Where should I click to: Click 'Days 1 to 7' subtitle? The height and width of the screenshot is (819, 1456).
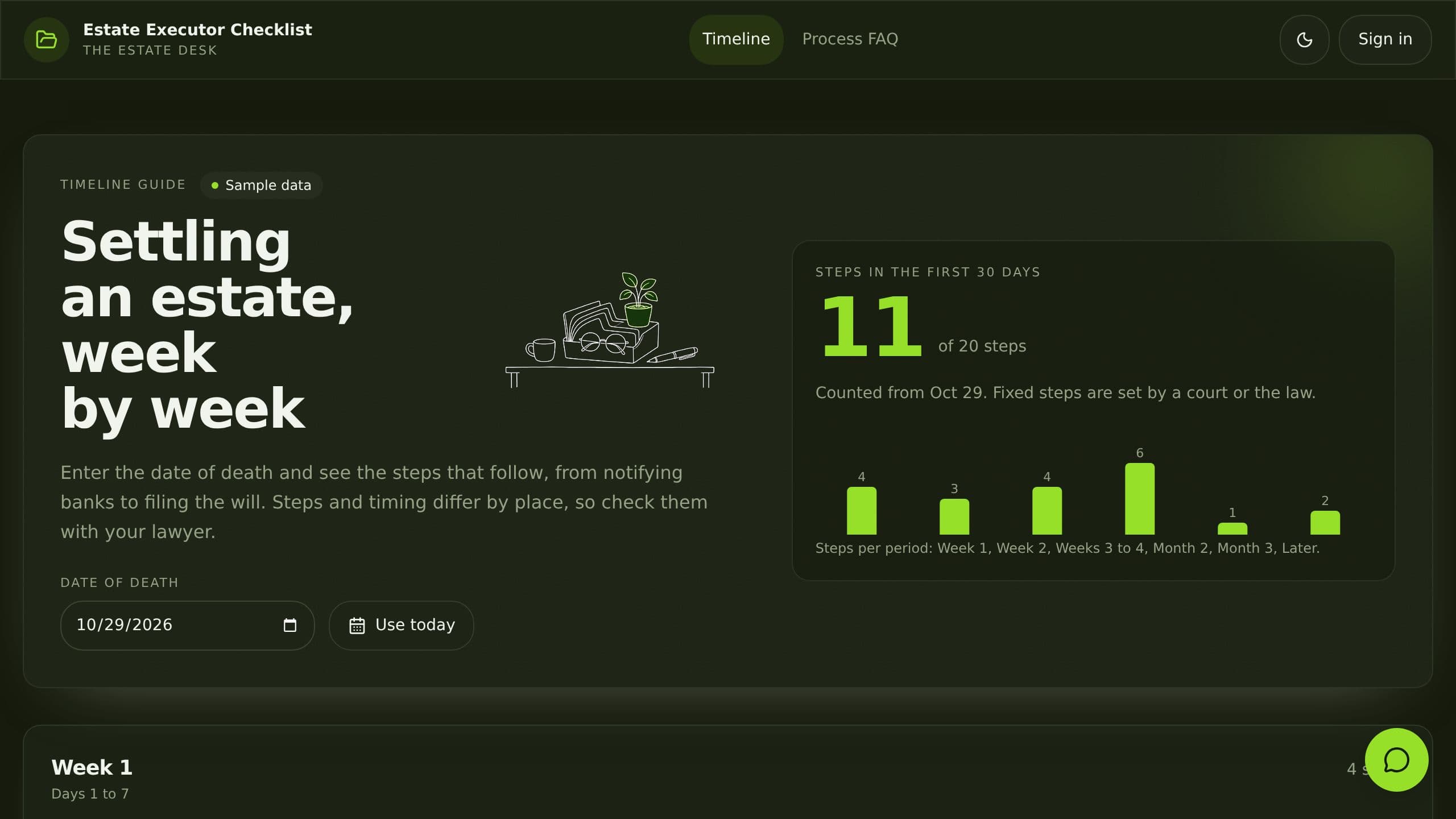pyautogui.click(x=90, y=794)
